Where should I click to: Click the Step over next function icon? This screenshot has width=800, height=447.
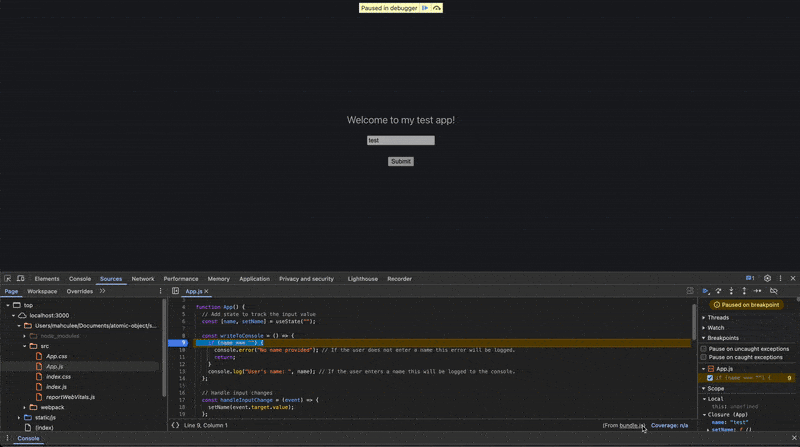point(718,291)
